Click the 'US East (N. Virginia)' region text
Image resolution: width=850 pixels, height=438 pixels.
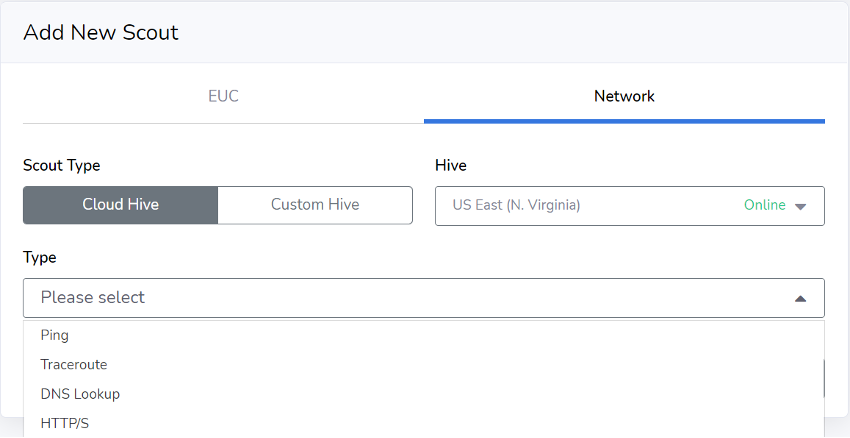516,205
